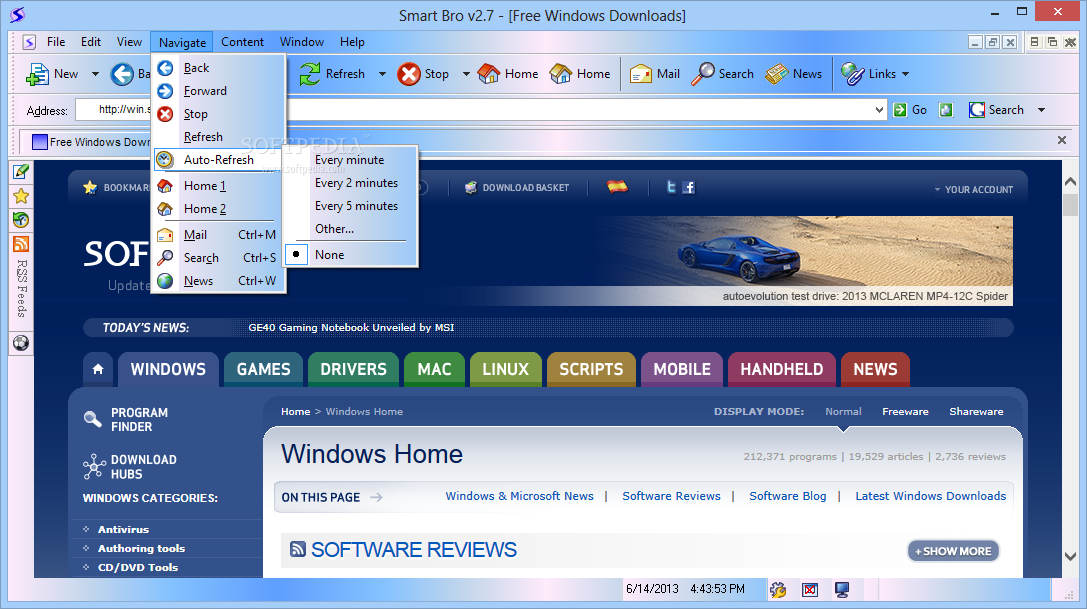Screen dimensions: 1087x609
Task: Click the Search icon beside address bar
Action: pyautogui.click(x=977, y=110)
